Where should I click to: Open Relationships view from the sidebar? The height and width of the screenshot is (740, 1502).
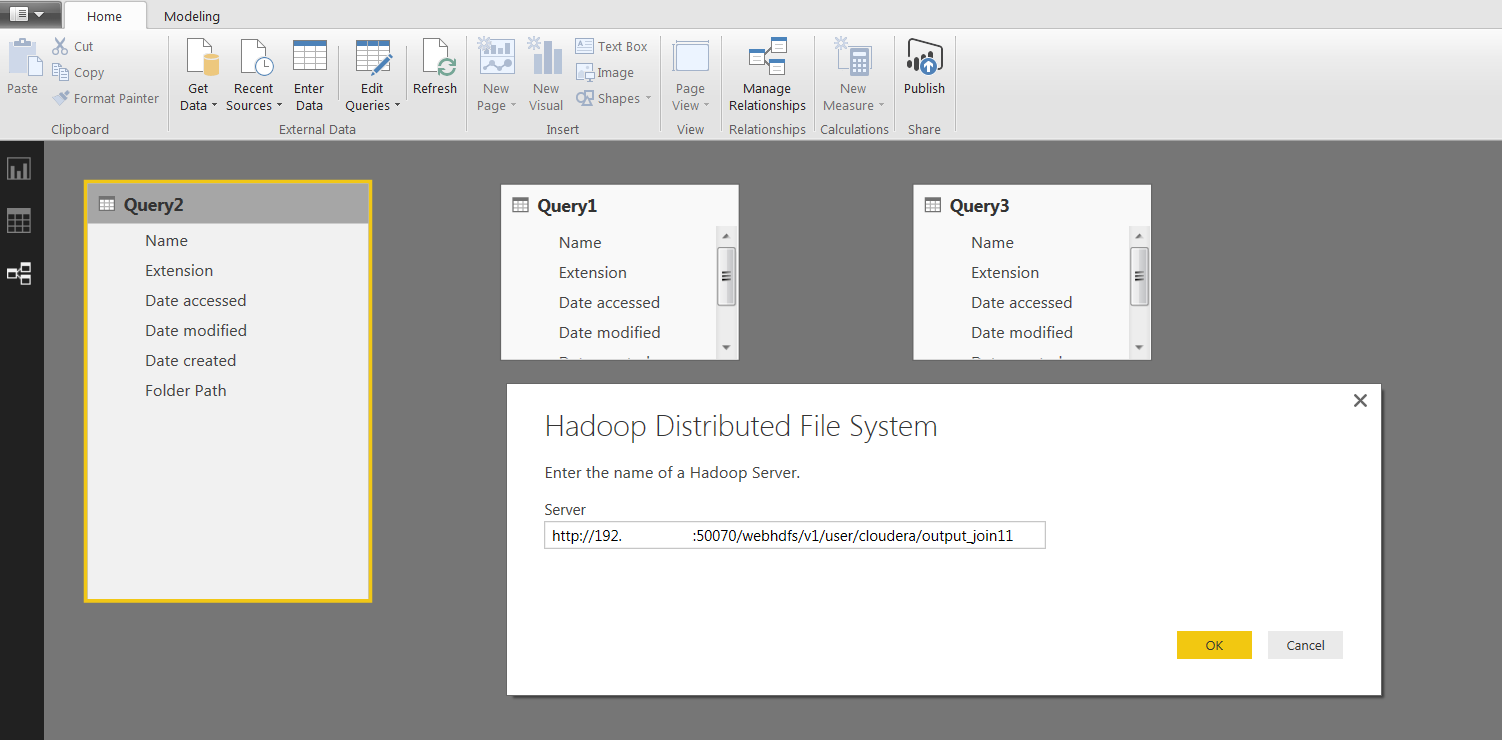(20, 273)
